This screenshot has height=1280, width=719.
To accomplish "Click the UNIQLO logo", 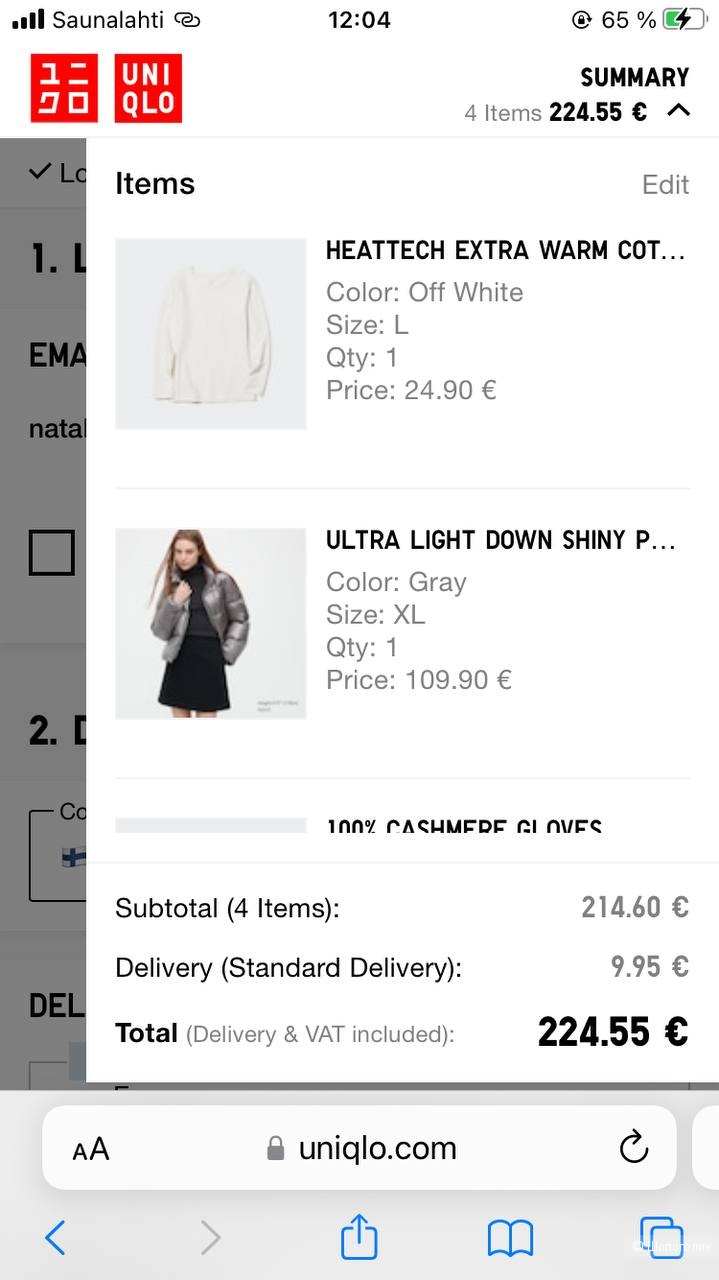I will point(107,88).
